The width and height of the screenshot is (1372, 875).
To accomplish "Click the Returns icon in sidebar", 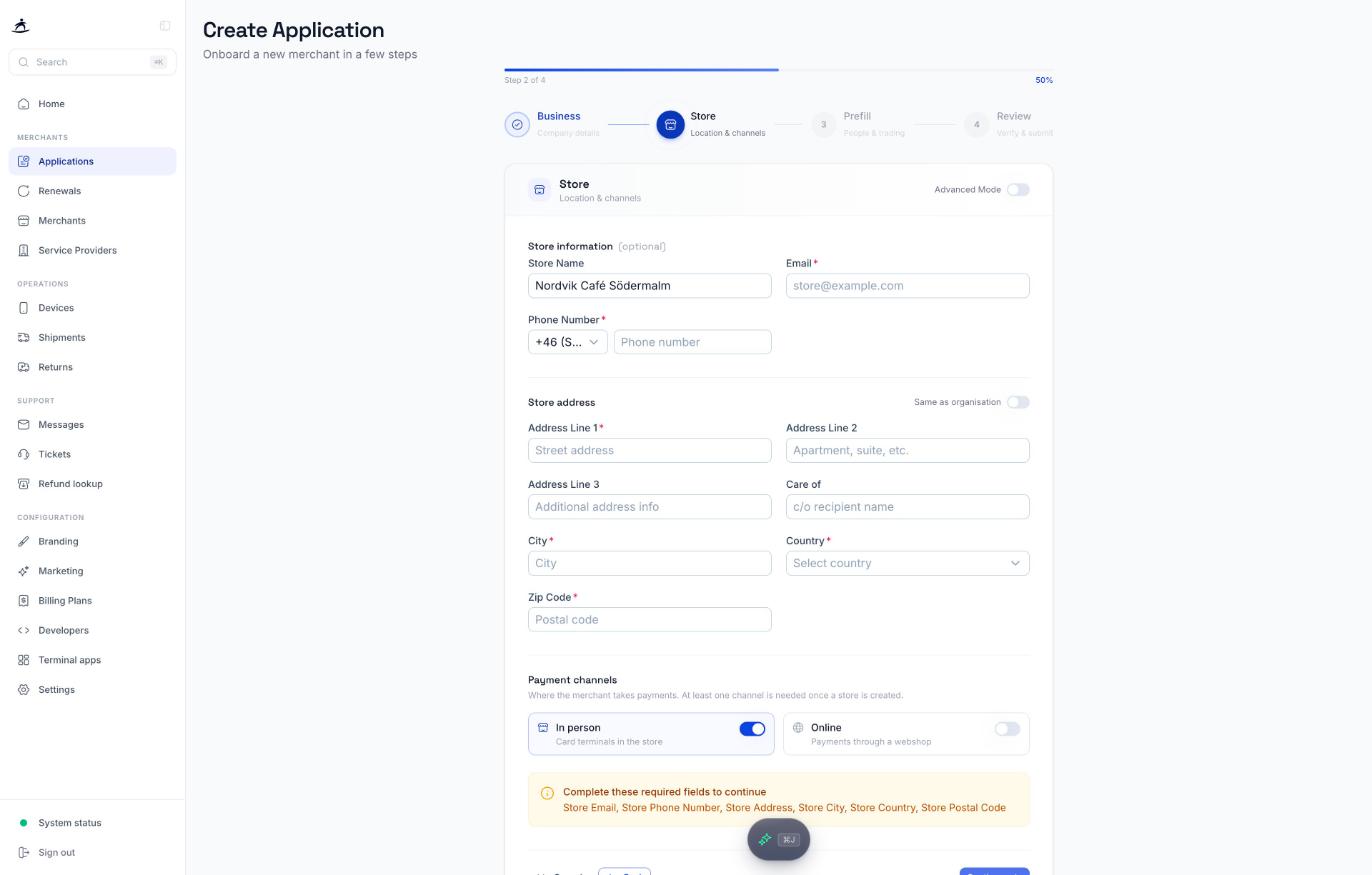I will 24,367.
